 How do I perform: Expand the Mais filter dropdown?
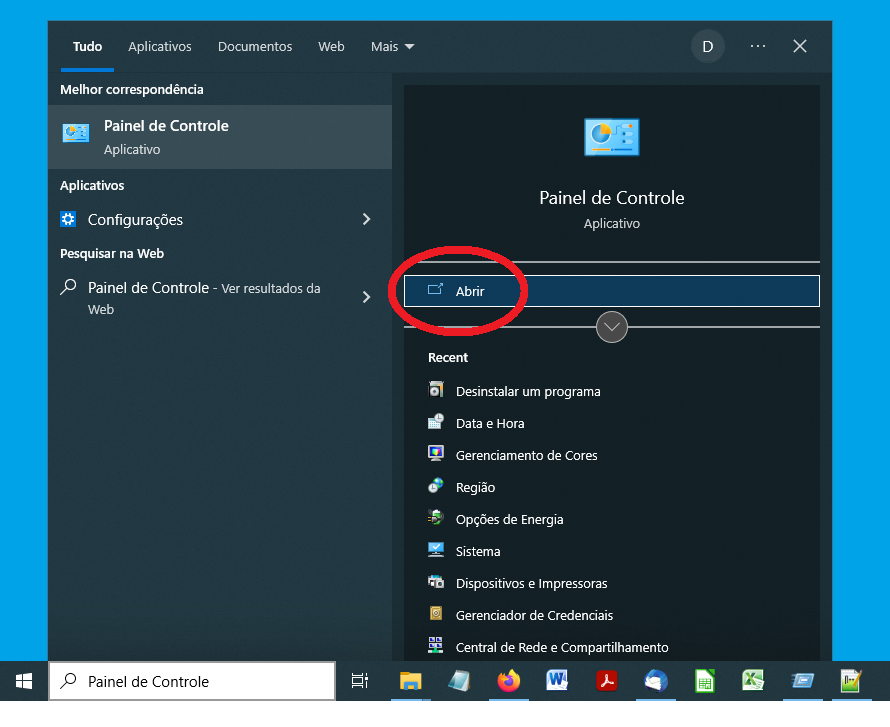pos(392,47)
